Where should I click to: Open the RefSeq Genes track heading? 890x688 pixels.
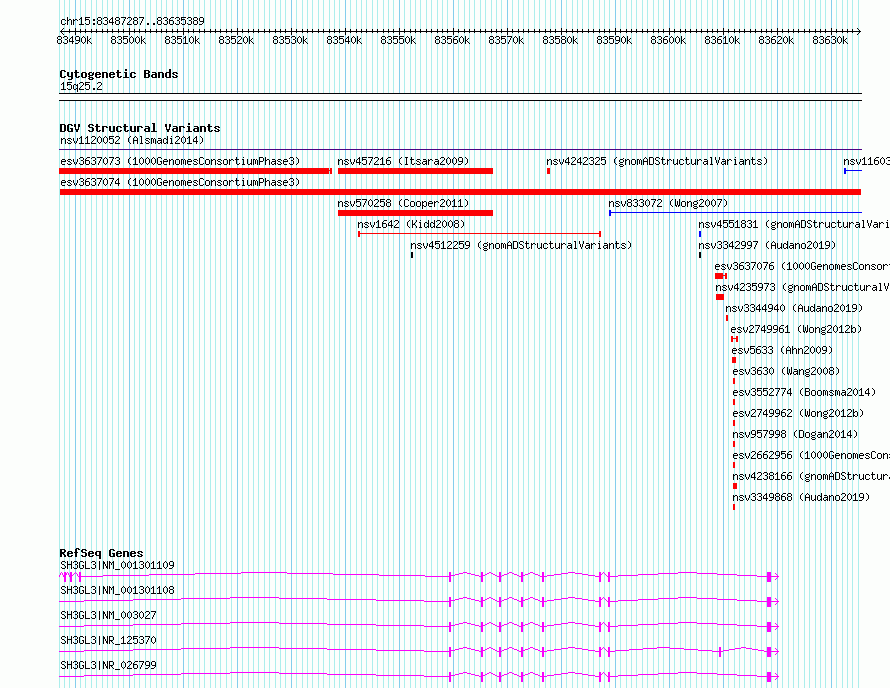pyautogui.click(x=101, y=553)
